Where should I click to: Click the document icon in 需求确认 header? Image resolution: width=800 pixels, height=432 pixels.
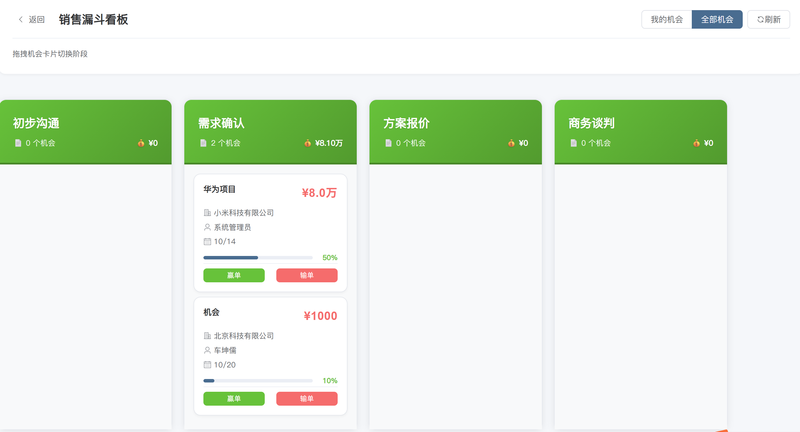point(203,143)
